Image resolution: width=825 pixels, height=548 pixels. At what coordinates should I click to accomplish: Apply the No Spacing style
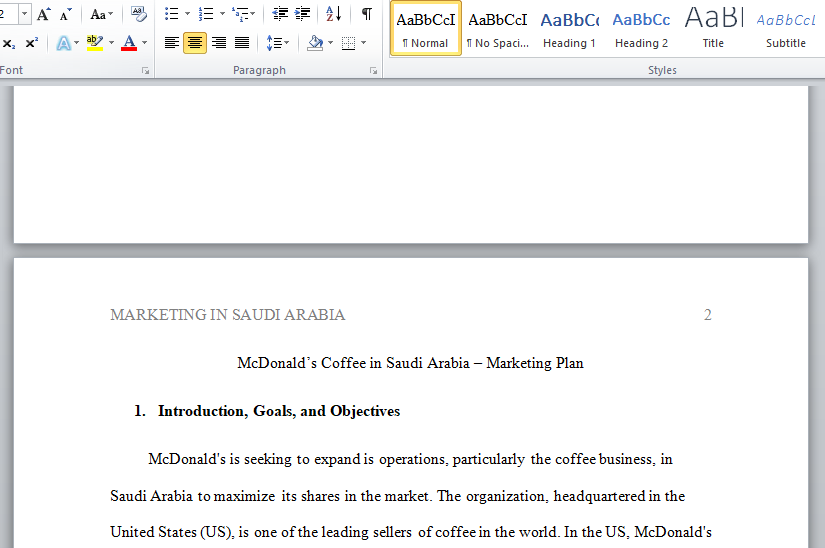(498, 28)
